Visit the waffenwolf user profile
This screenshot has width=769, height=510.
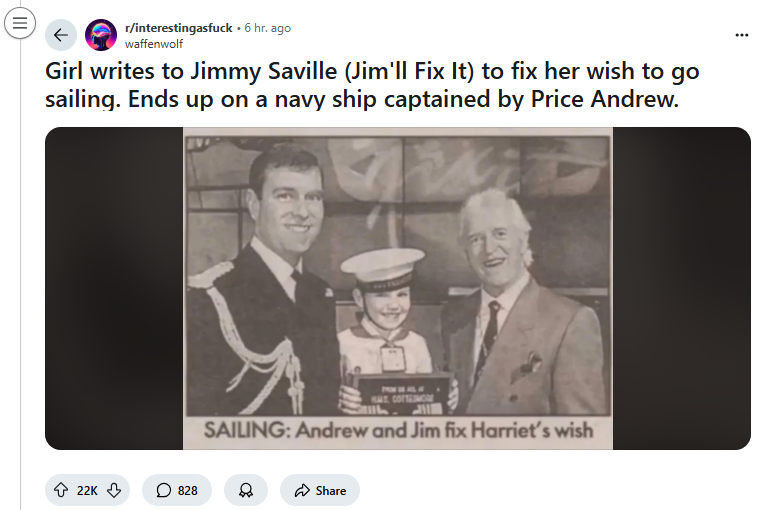[155, 43]
